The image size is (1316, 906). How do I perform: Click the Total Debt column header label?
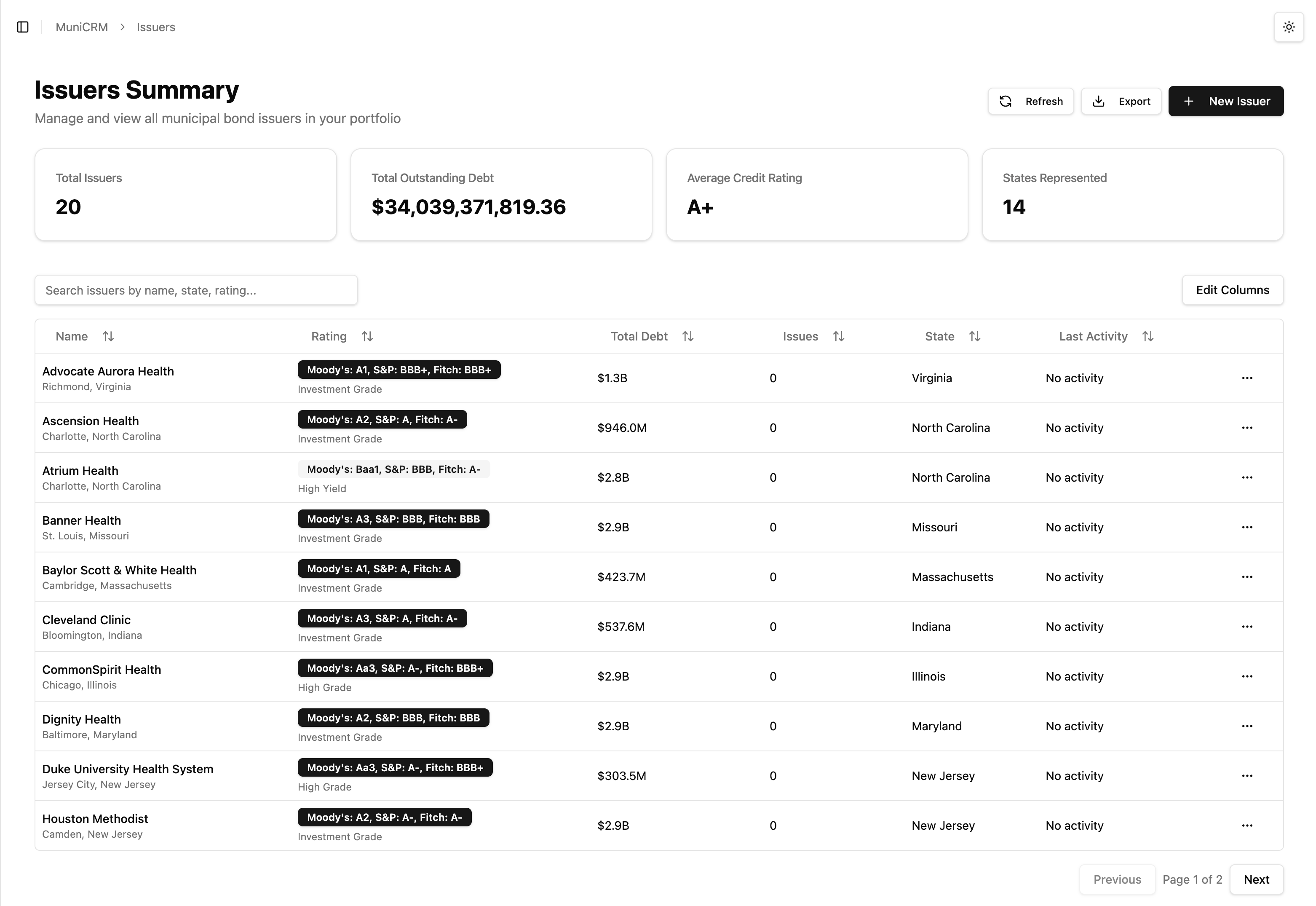[x=639, y=337]
